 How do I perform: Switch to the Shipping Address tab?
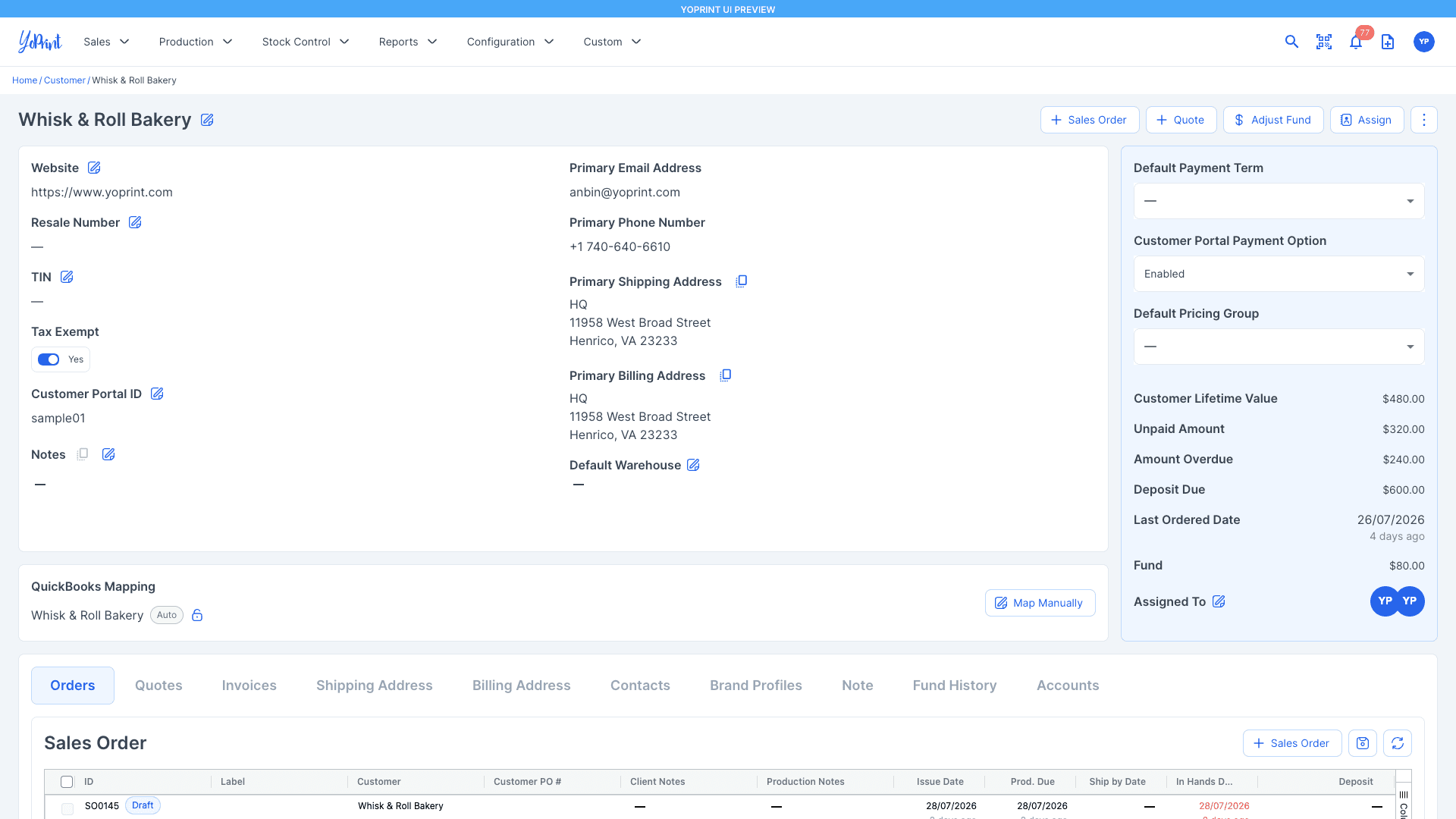click(374, 686)
